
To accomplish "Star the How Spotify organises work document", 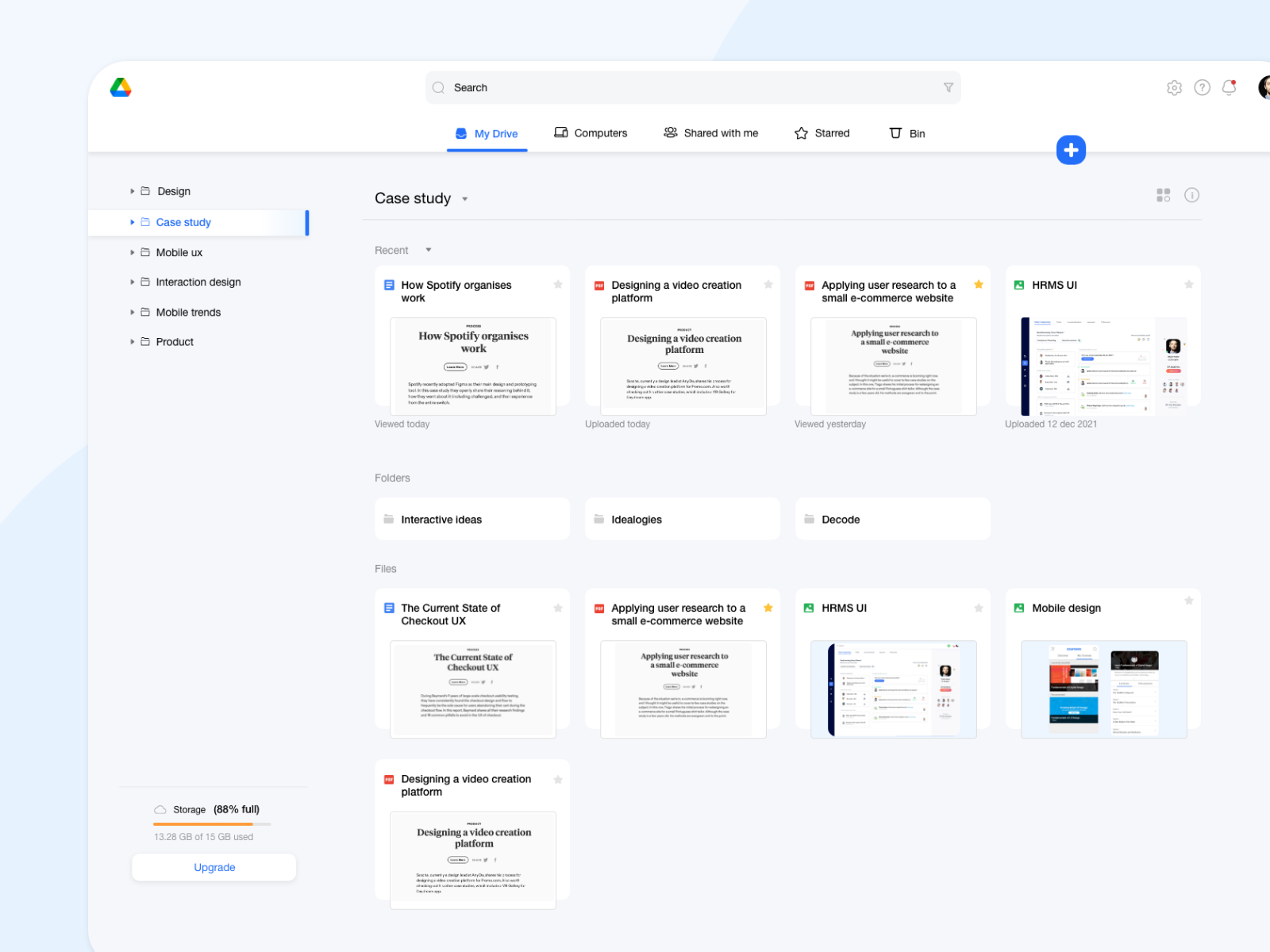I will 558,284.
